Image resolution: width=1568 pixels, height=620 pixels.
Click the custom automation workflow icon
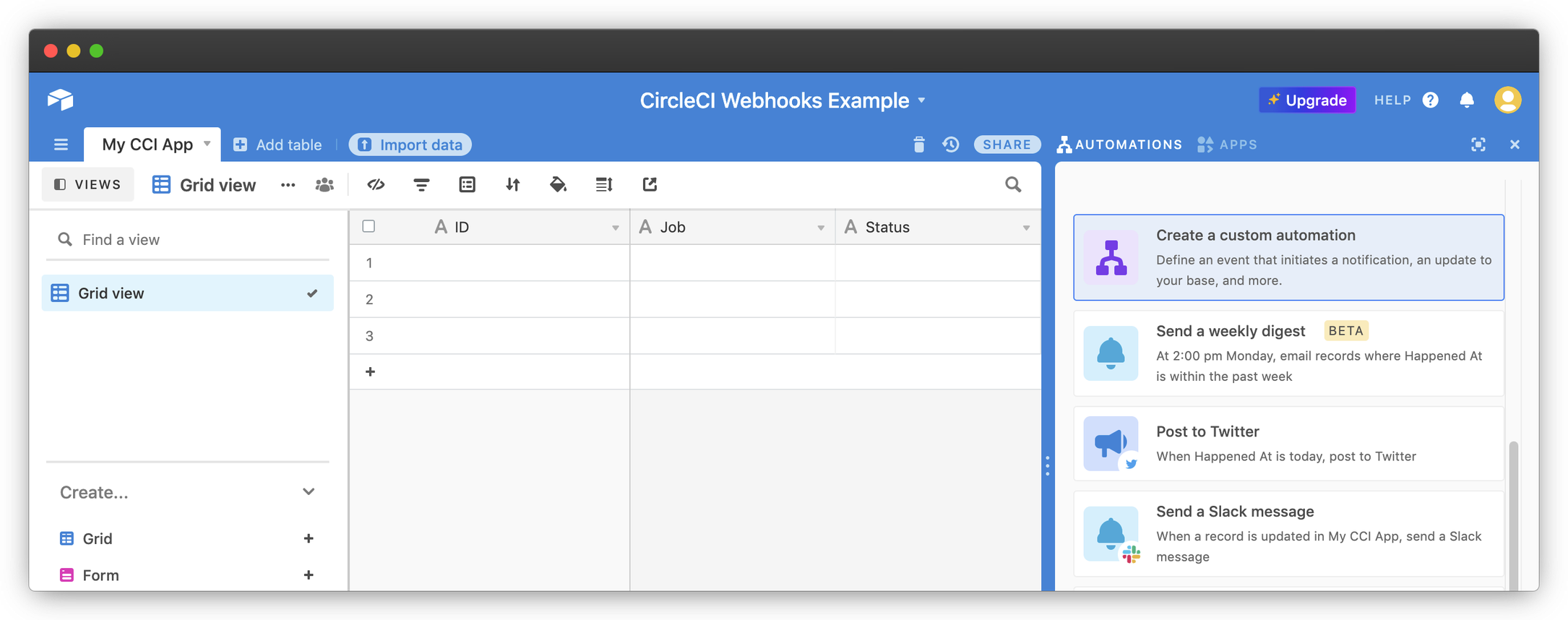[1111, 257]
